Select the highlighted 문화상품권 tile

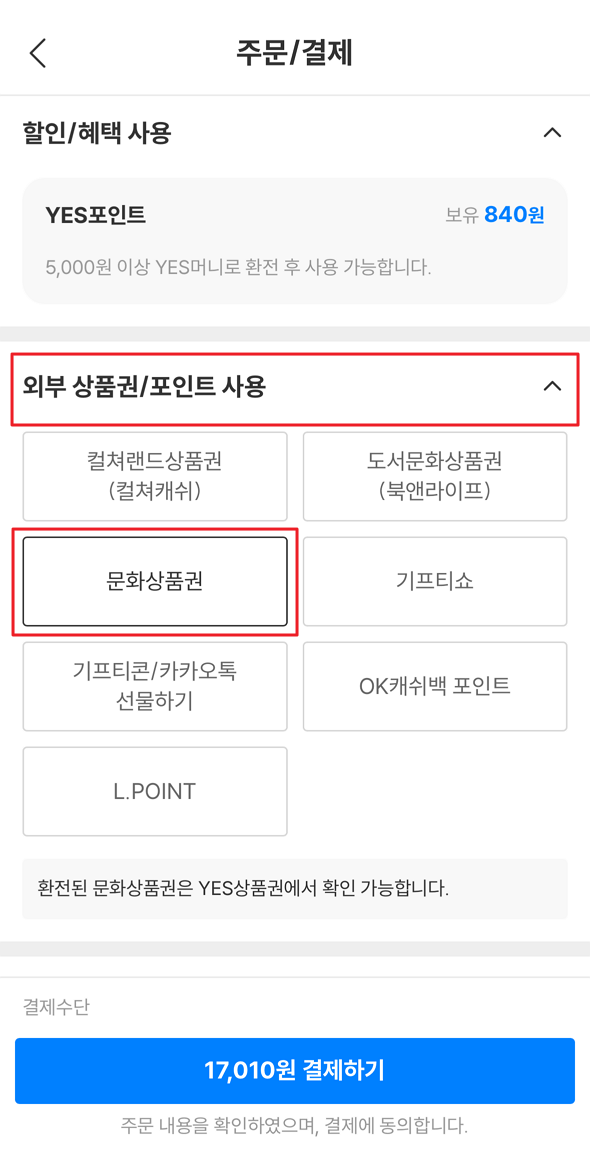tap(154, 581)
